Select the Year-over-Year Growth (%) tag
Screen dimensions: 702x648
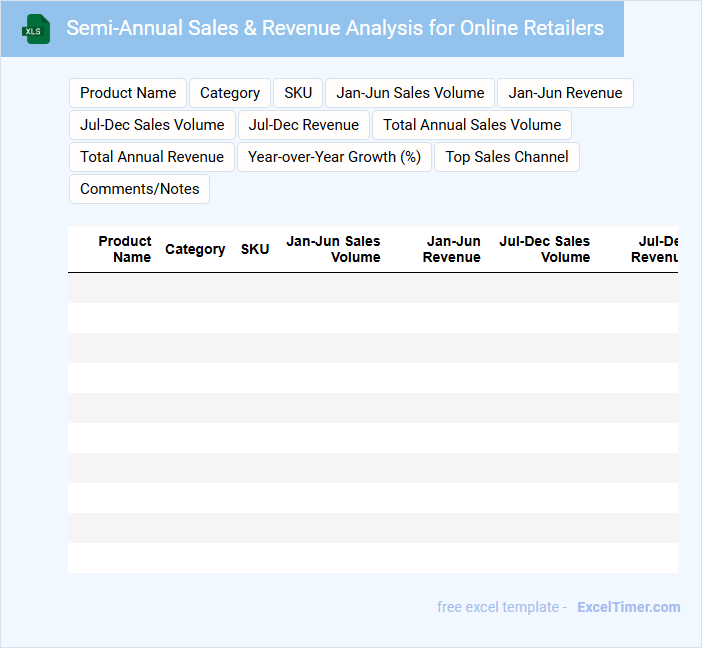coord(334,157)
